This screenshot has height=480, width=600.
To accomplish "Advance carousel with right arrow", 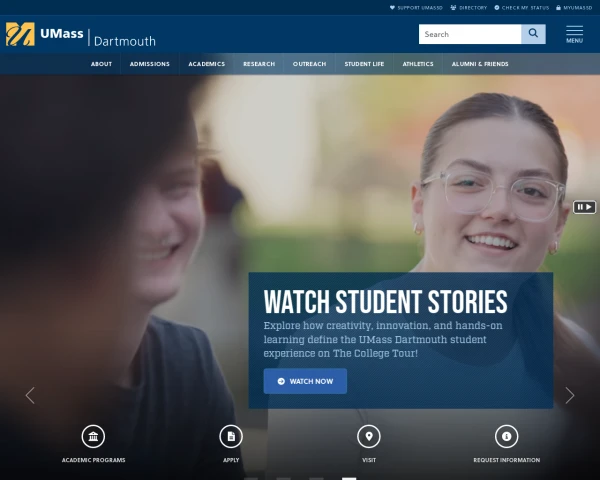I will pos(570,395).
